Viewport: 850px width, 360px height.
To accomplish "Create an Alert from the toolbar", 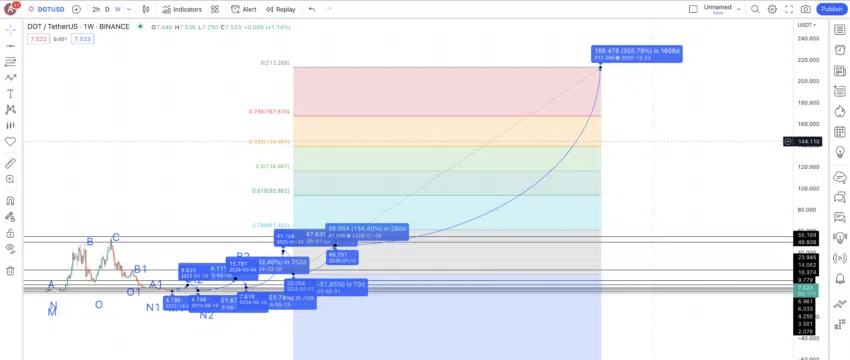I will (x=244, y=9).
